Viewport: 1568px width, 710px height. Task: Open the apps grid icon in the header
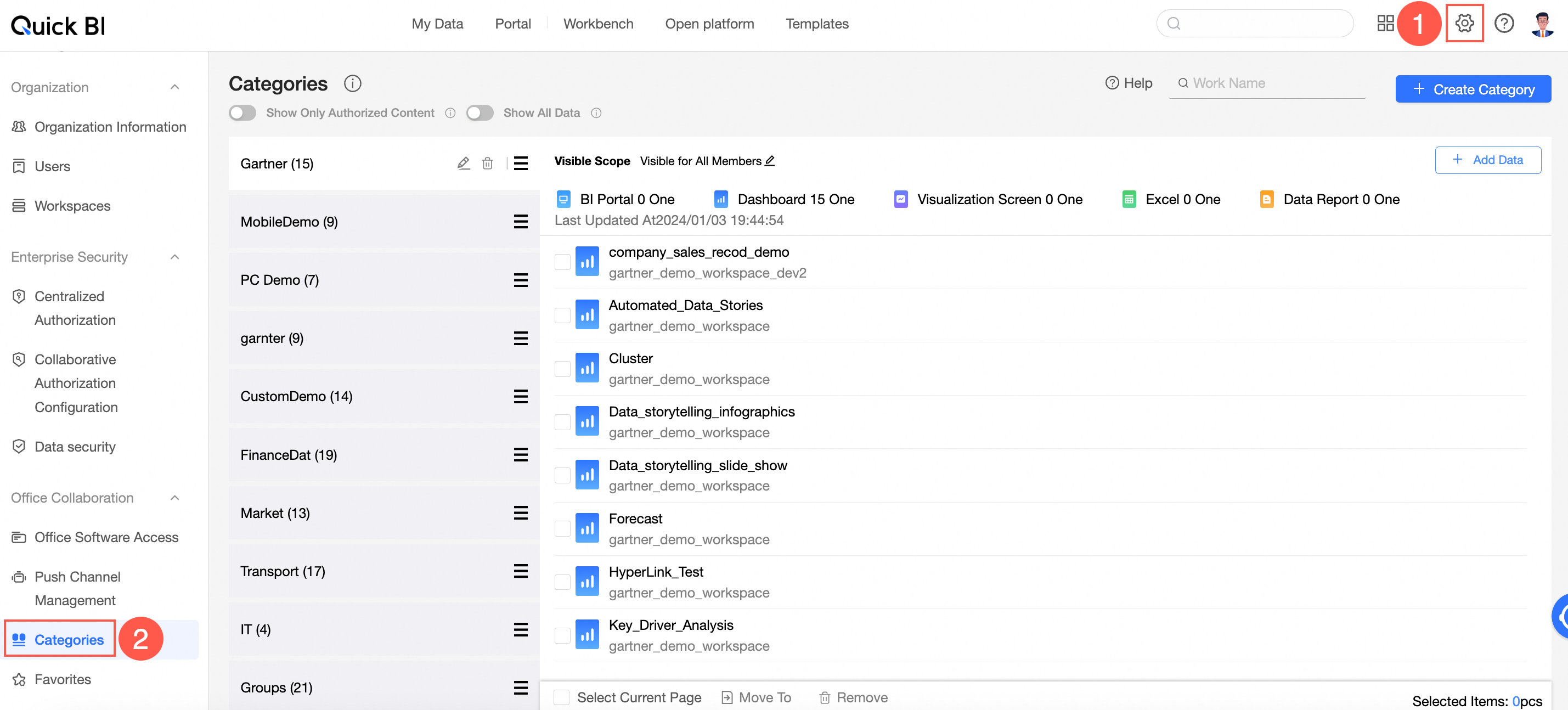click(1386, 22)
